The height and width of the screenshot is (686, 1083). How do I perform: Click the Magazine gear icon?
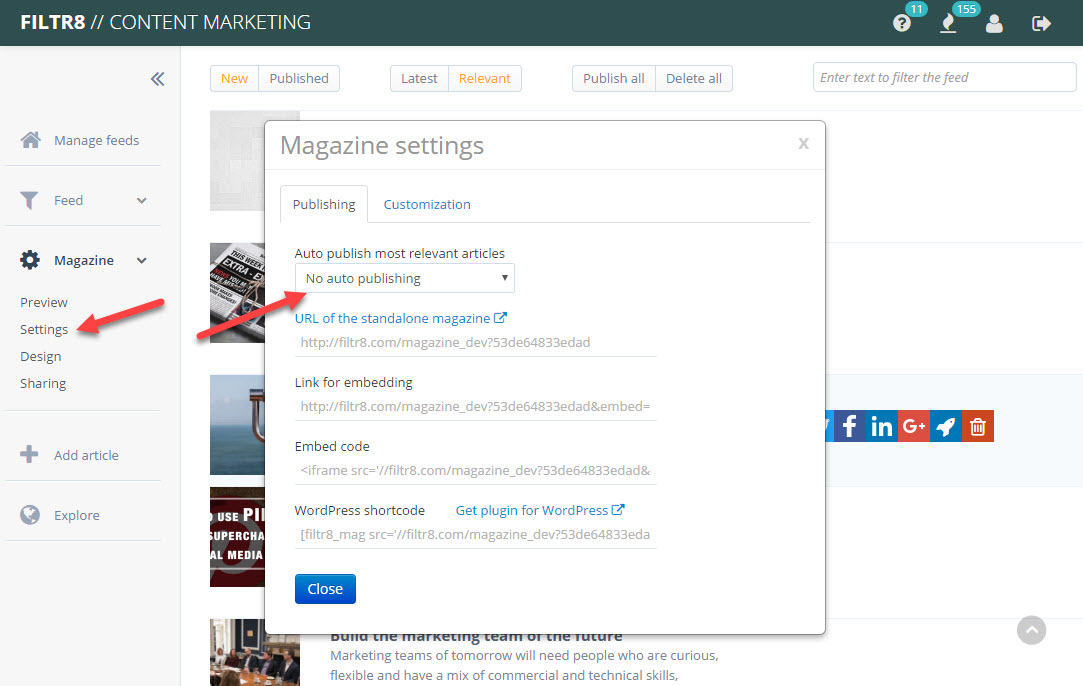coord(30,260)
